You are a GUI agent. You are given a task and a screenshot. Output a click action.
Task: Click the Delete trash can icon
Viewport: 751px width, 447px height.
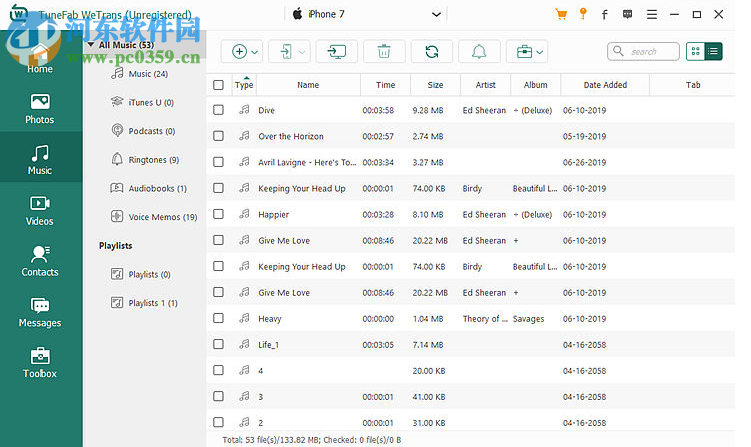(x=384, y=51)
